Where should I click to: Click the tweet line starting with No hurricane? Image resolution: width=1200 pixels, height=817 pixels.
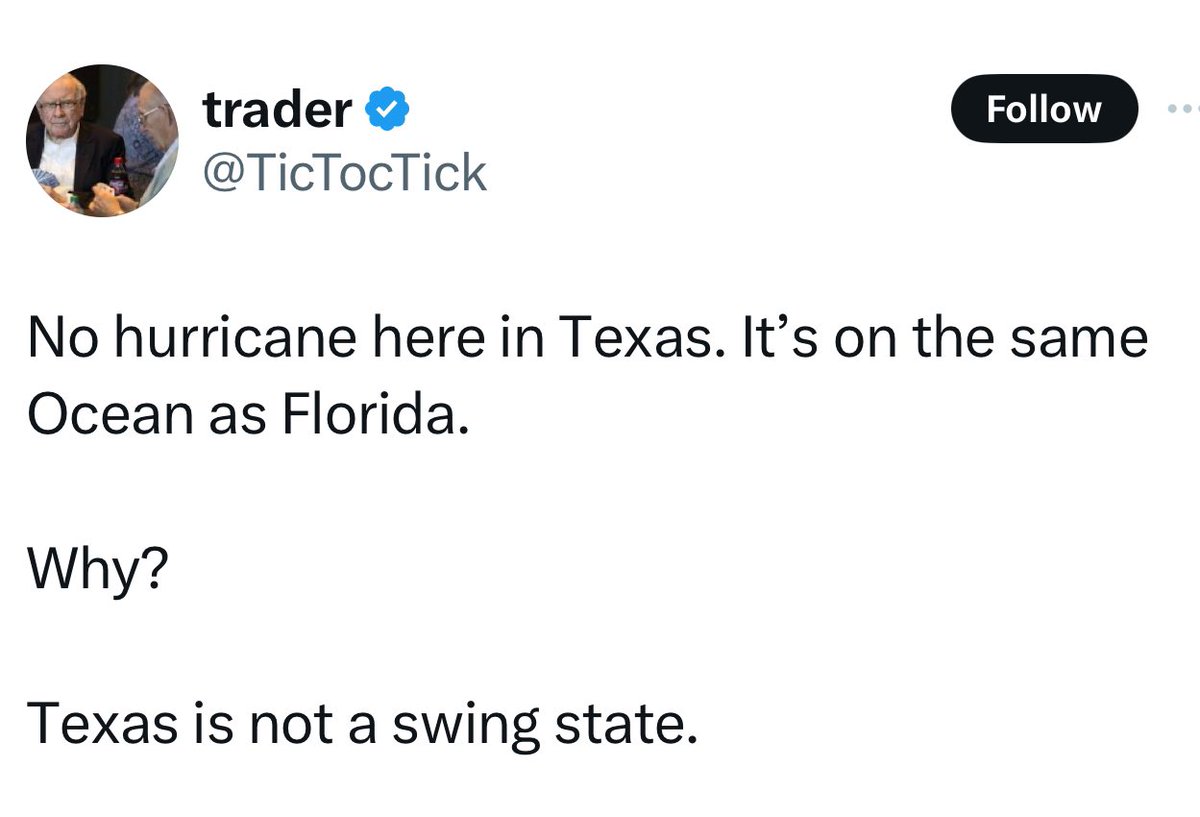pyautogui.click(x=588, y=339)
